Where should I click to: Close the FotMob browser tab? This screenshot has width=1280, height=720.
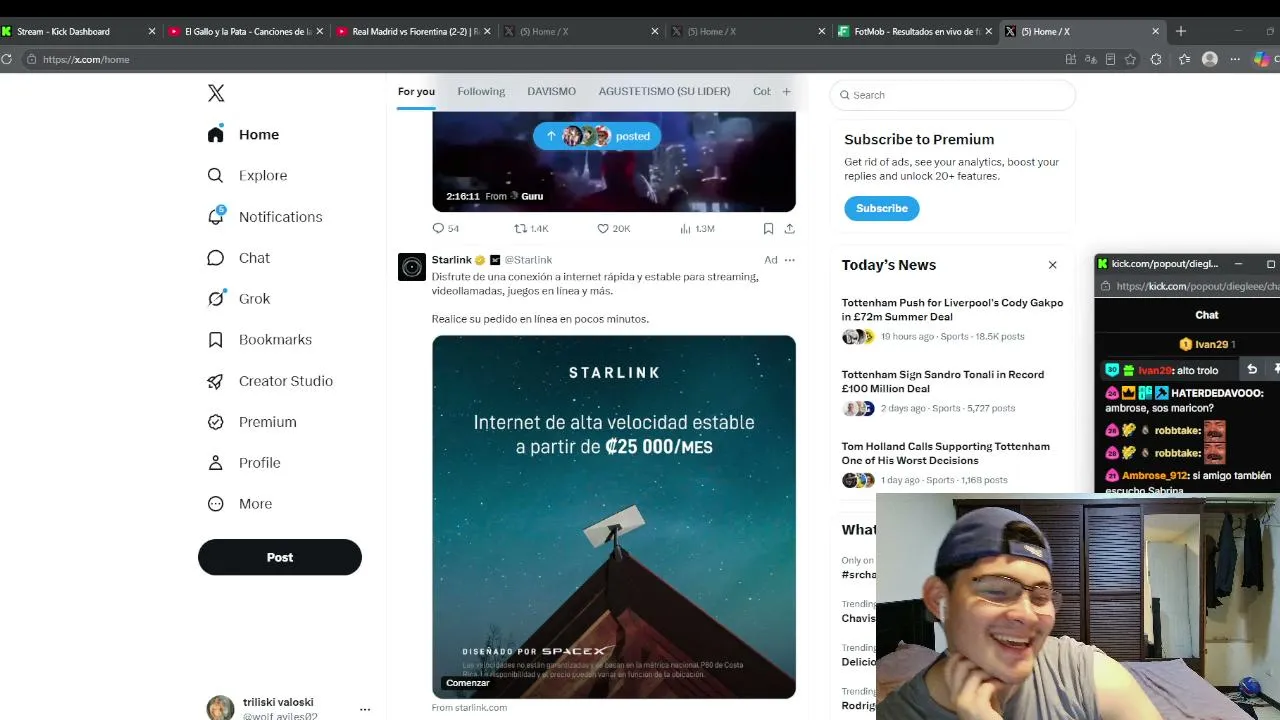[x=988, y=31]
